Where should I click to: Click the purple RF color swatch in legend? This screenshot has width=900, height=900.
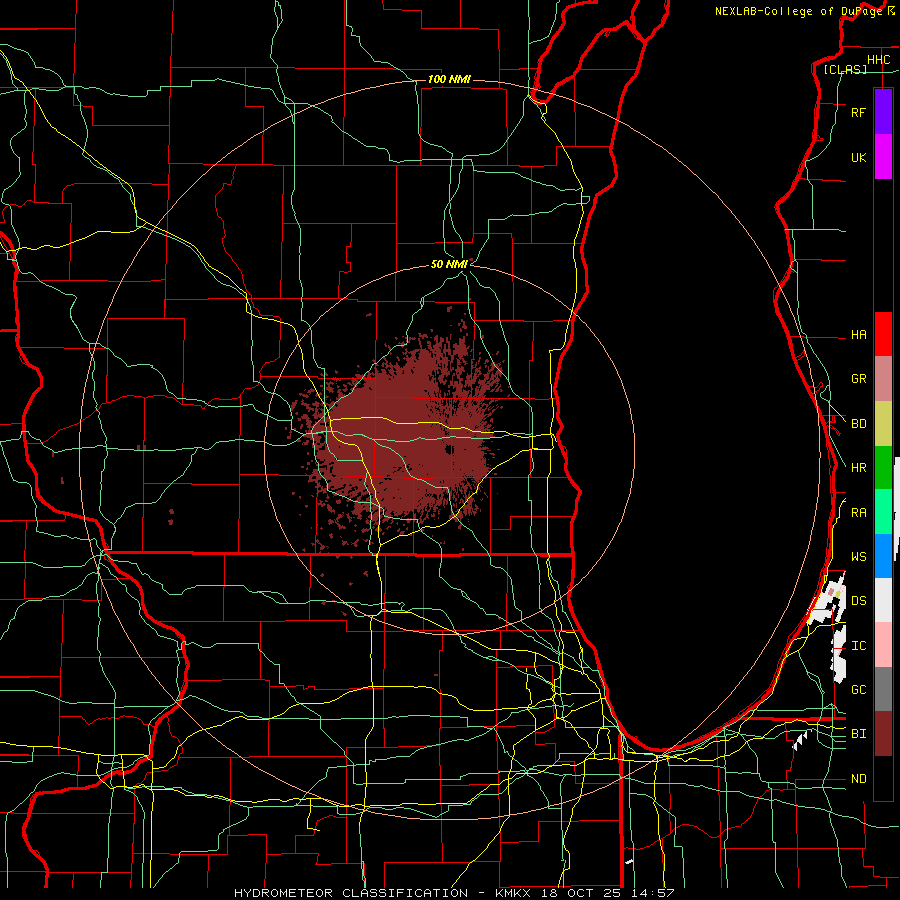pyautogui.click(x=883, y=112)
